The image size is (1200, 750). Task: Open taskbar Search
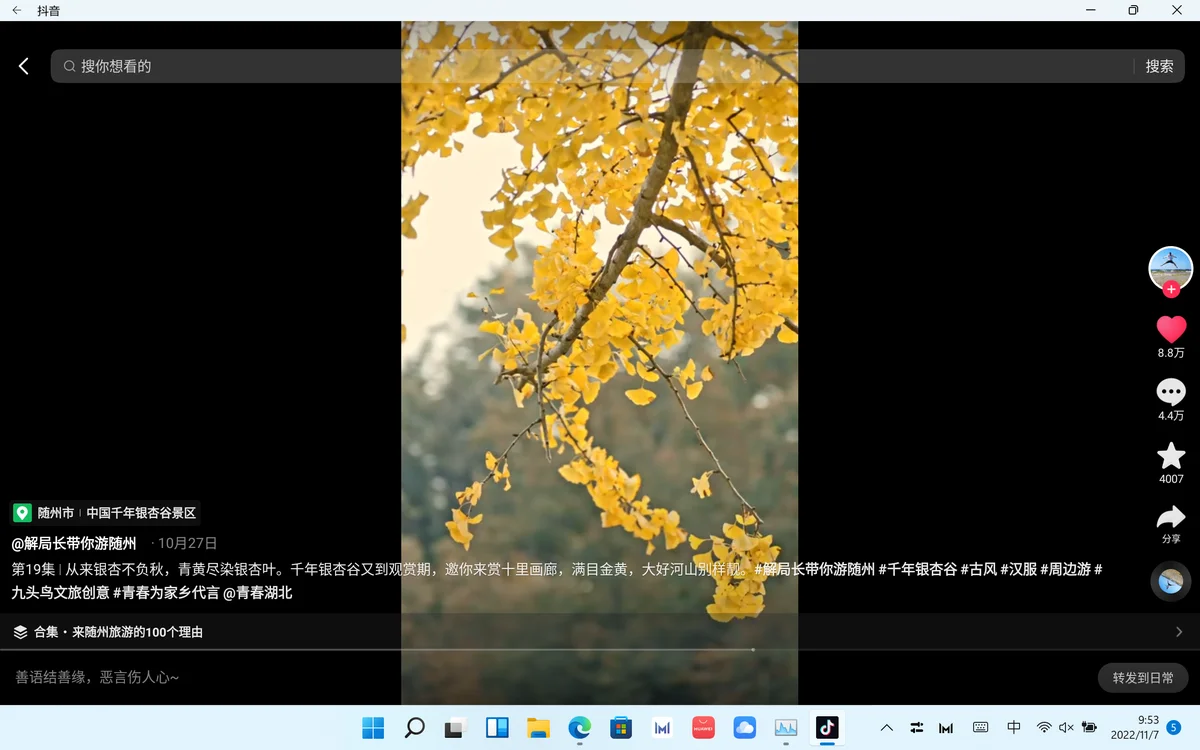coord(415,728)
